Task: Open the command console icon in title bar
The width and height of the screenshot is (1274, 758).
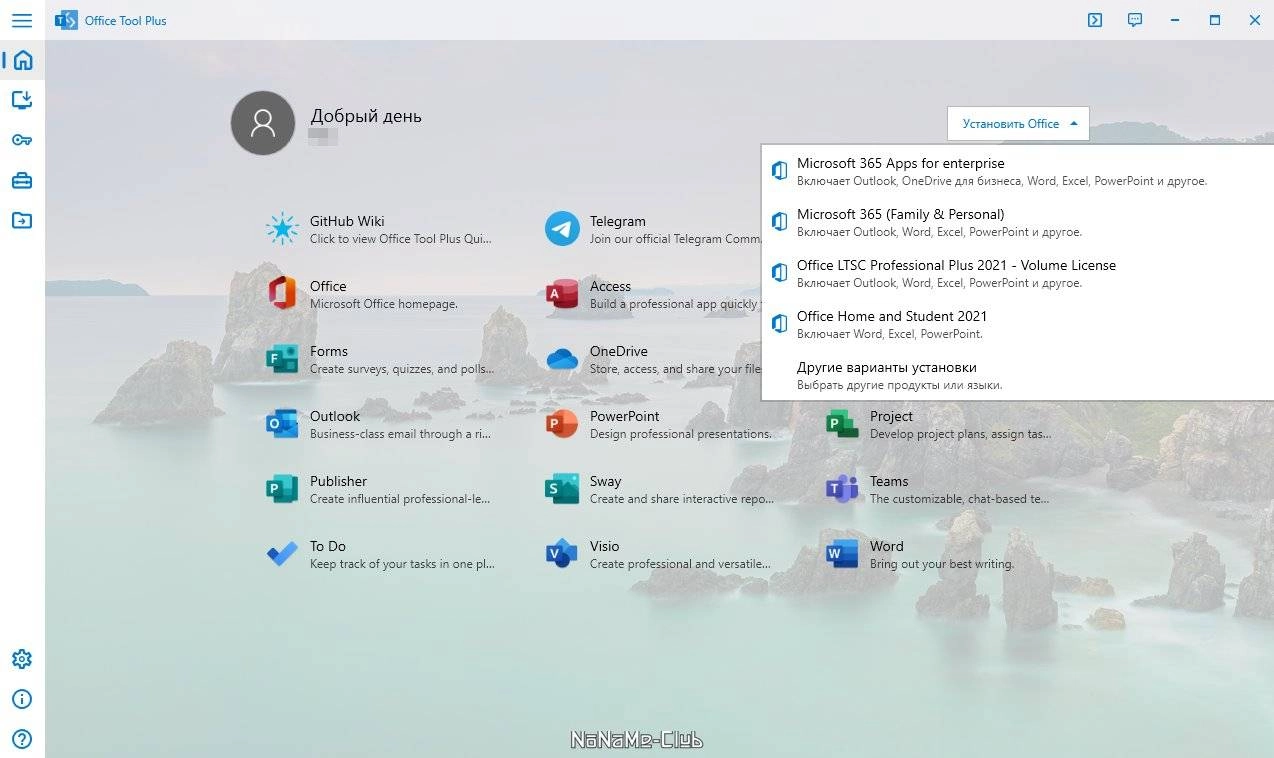Action: tap(1095, 20)
